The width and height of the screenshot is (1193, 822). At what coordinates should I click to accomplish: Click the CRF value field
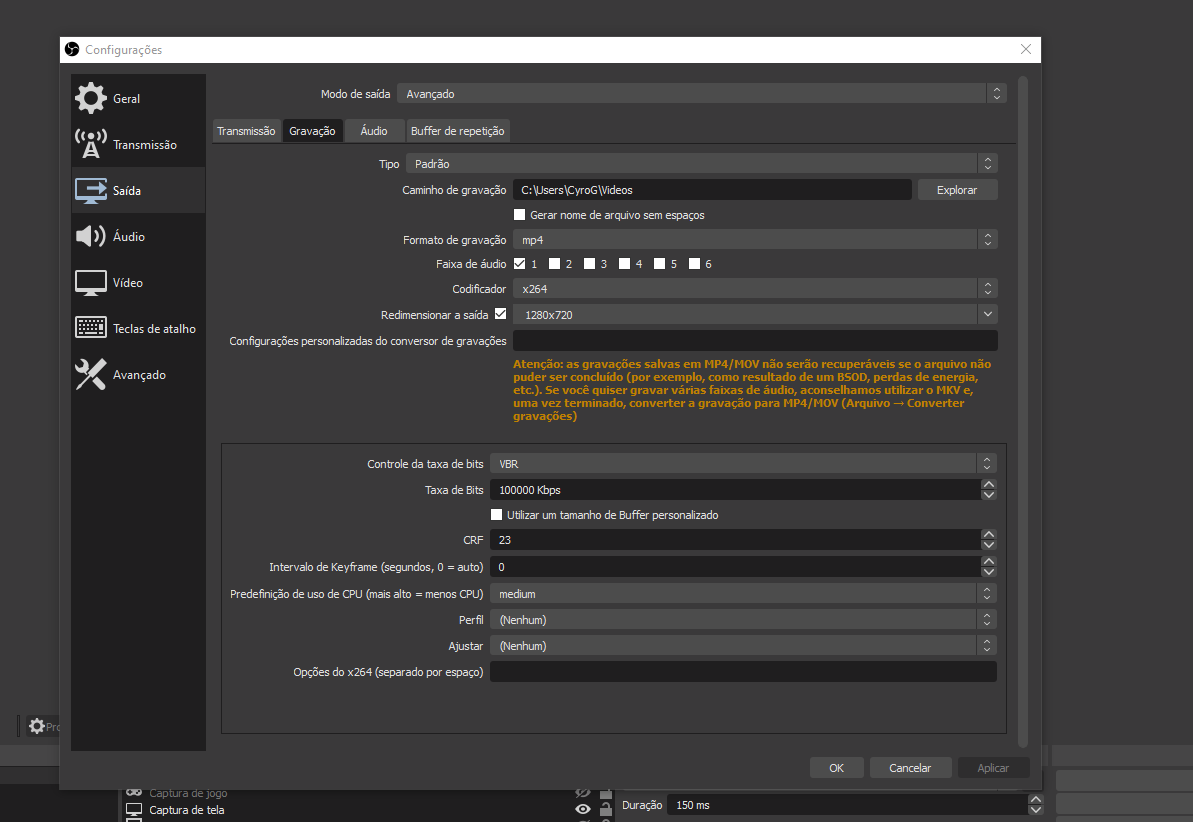coord(736,540)
